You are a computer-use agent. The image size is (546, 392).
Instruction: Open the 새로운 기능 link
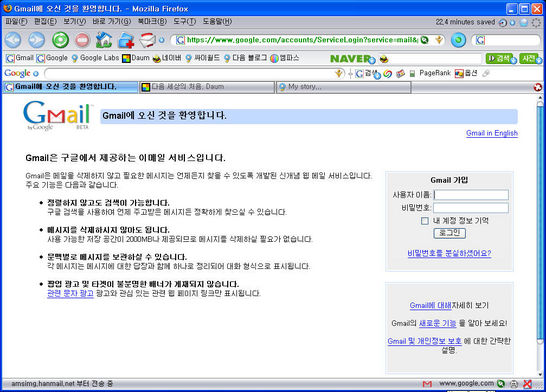click(437, 323)
